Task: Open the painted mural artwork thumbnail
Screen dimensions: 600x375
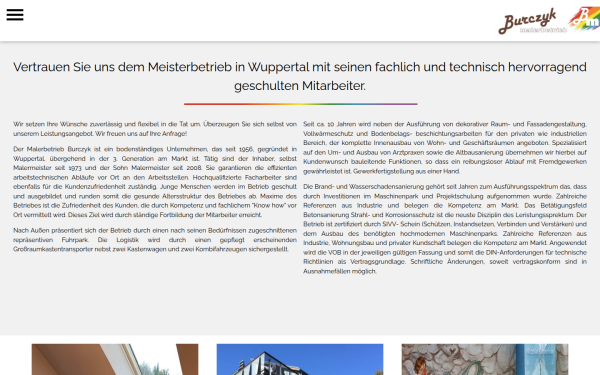Action: coord(485,359)
